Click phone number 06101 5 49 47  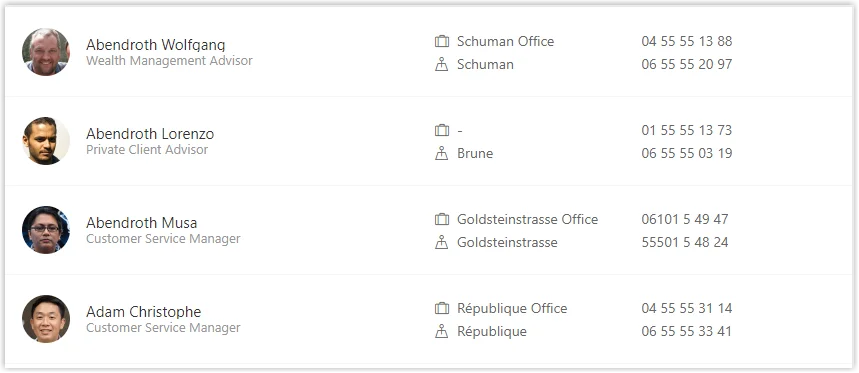coord(685,220)
